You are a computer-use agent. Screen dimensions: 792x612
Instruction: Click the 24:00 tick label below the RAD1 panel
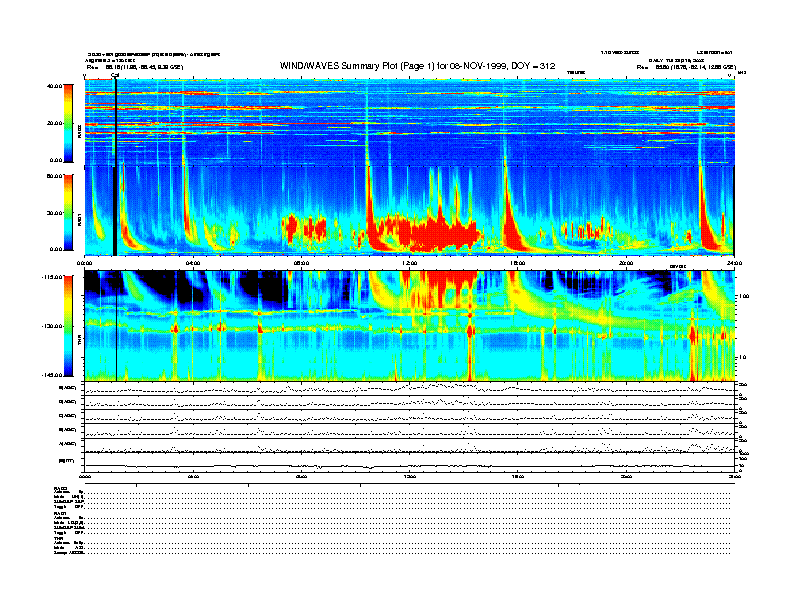tap(734, 263)
